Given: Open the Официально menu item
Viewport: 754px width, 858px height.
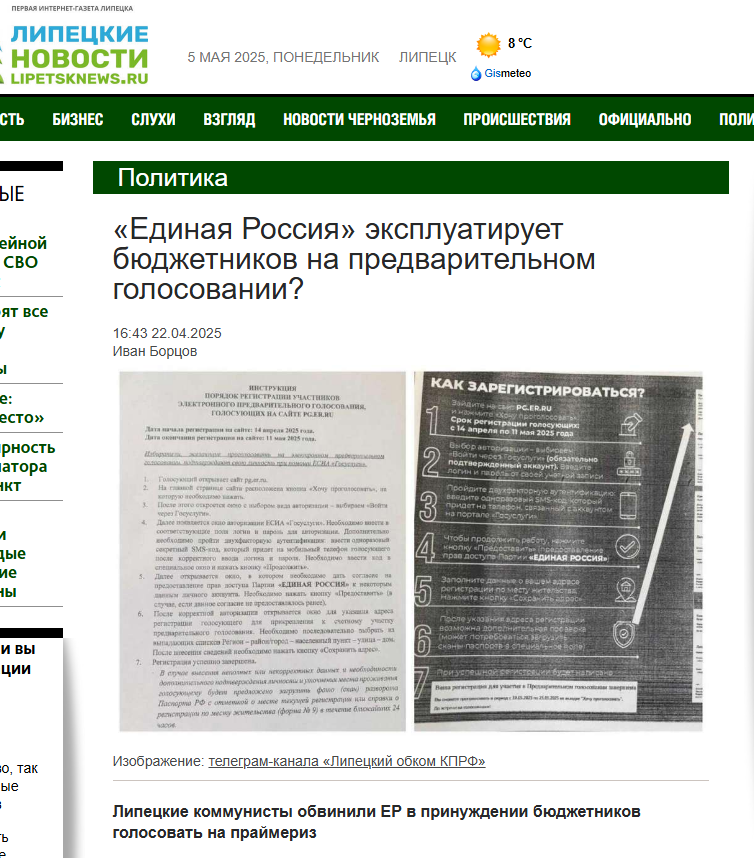Looking at the screenshot, I should [x=645, y=119].
